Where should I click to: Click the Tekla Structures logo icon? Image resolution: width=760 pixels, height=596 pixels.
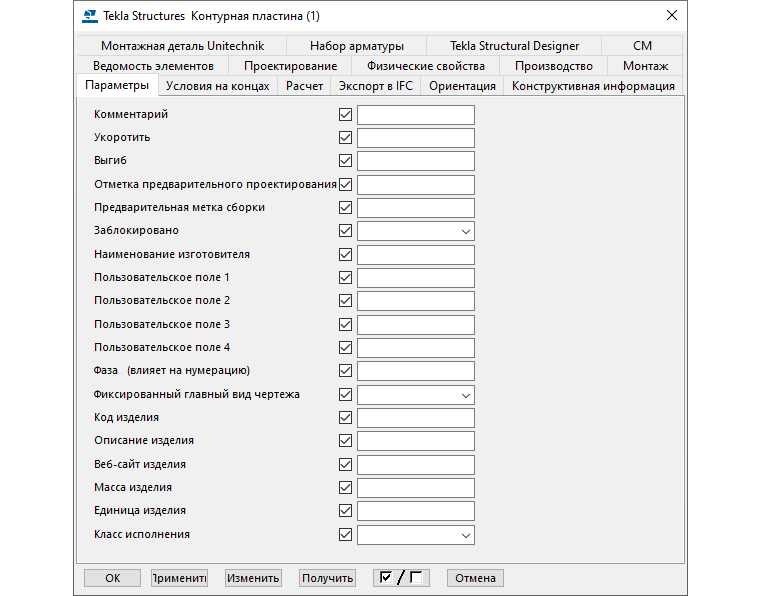click(90, 16)
